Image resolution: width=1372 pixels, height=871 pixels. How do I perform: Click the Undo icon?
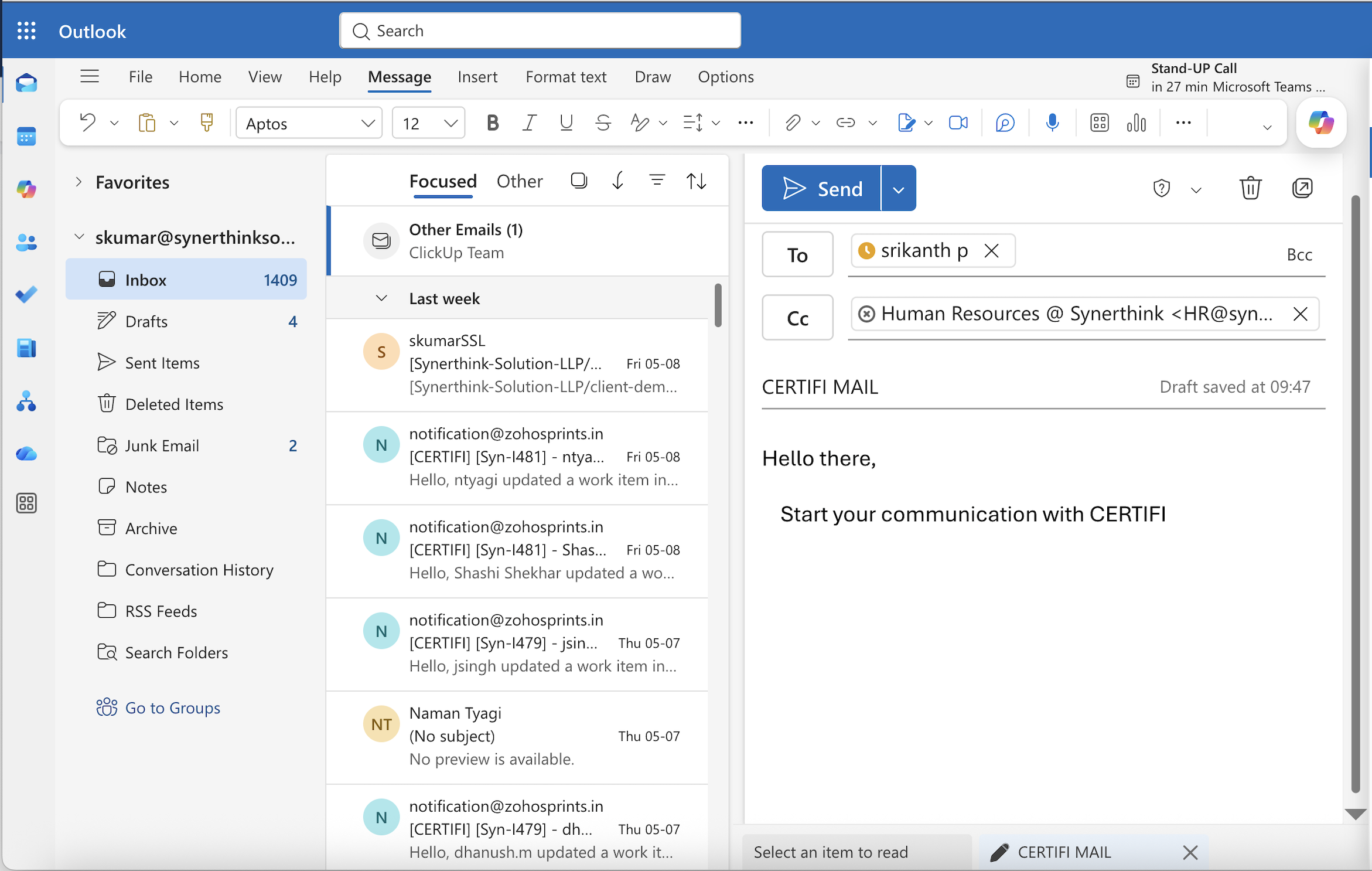[88, 123]
